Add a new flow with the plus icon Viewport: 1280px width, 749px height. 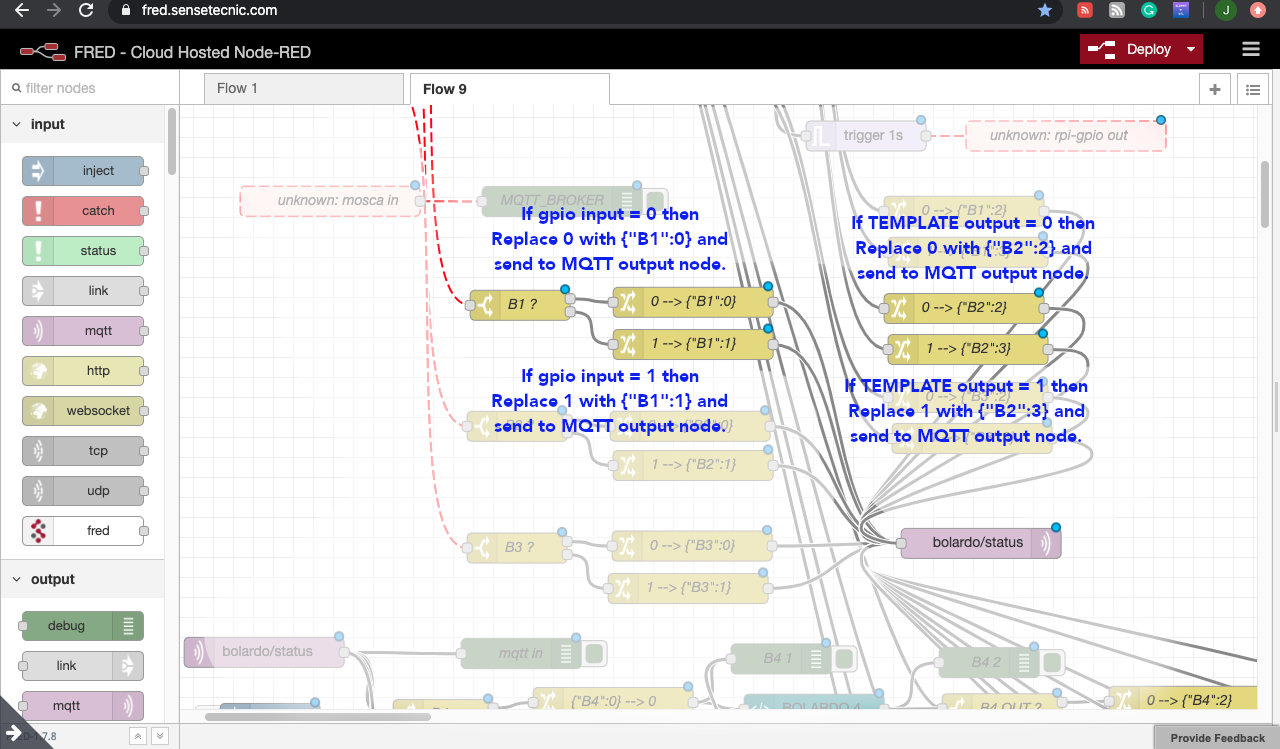[1214, 89]
